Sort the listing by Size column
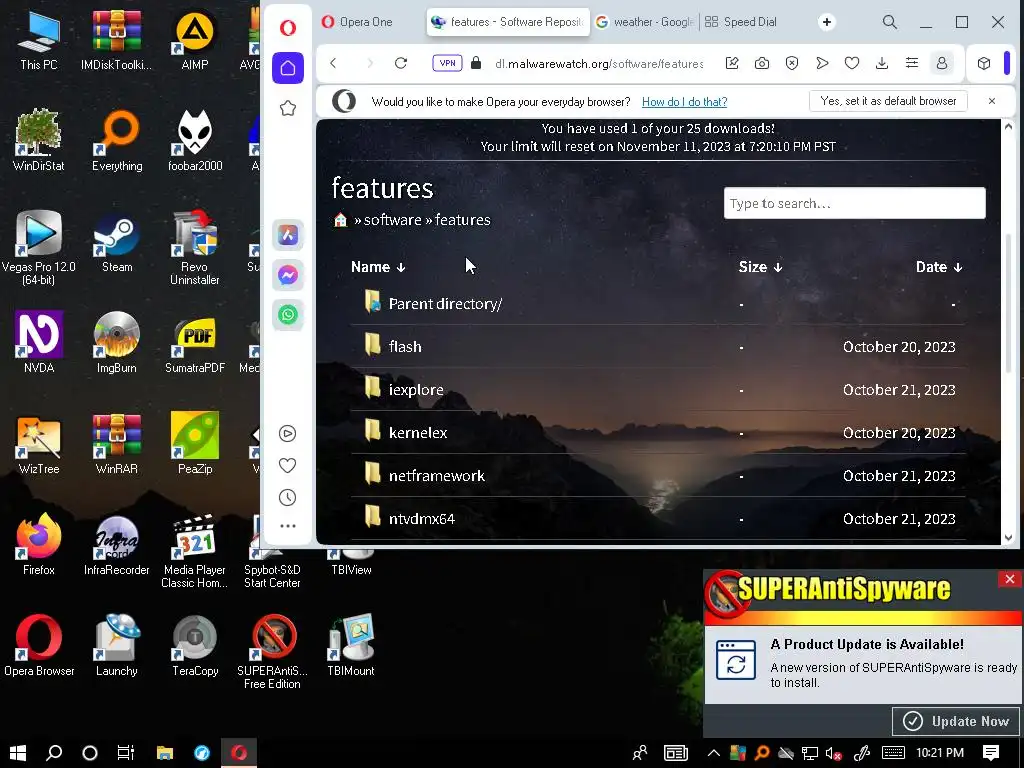 (x=760, y=267)
